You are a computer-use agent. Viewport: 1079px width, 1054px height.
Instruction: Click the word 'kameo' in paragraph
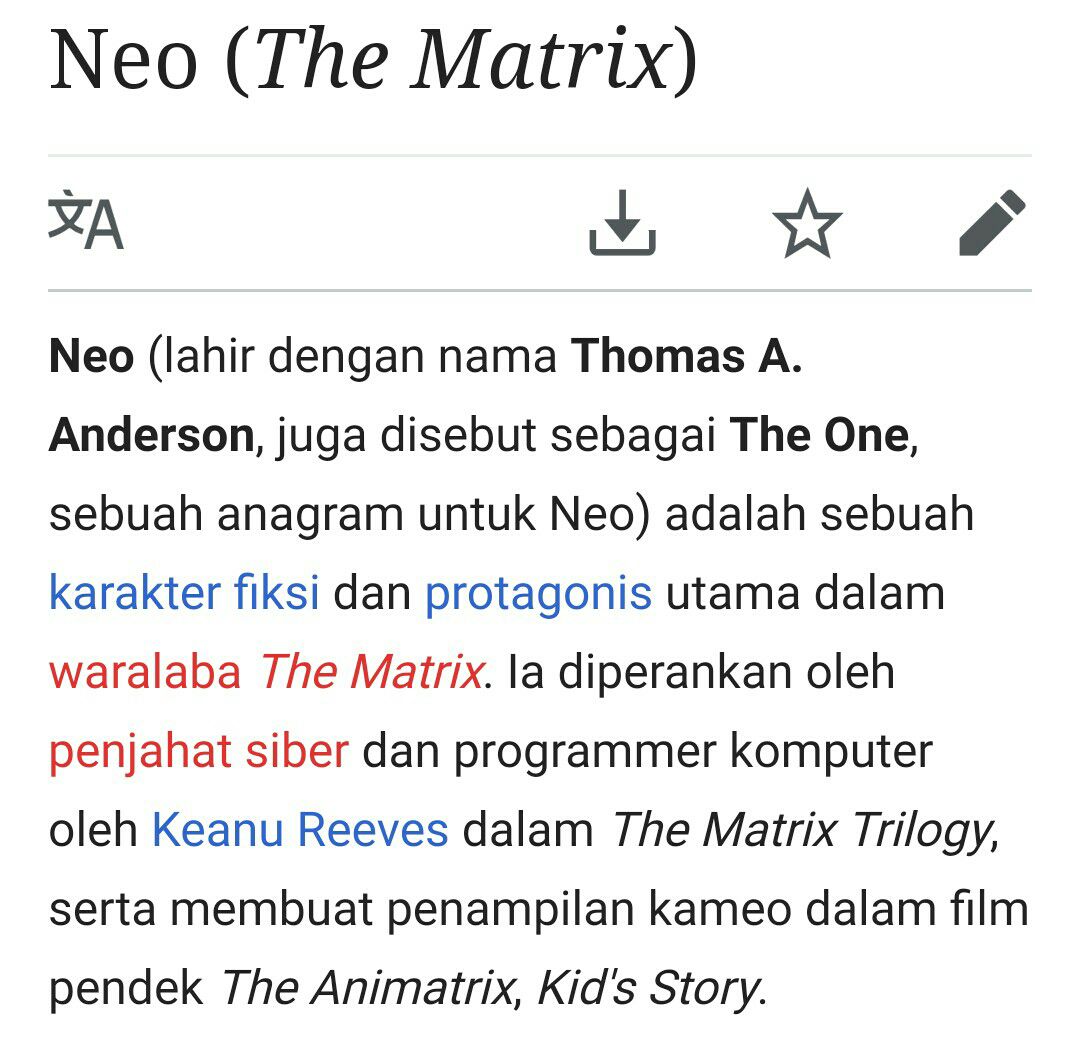point(720,909)
